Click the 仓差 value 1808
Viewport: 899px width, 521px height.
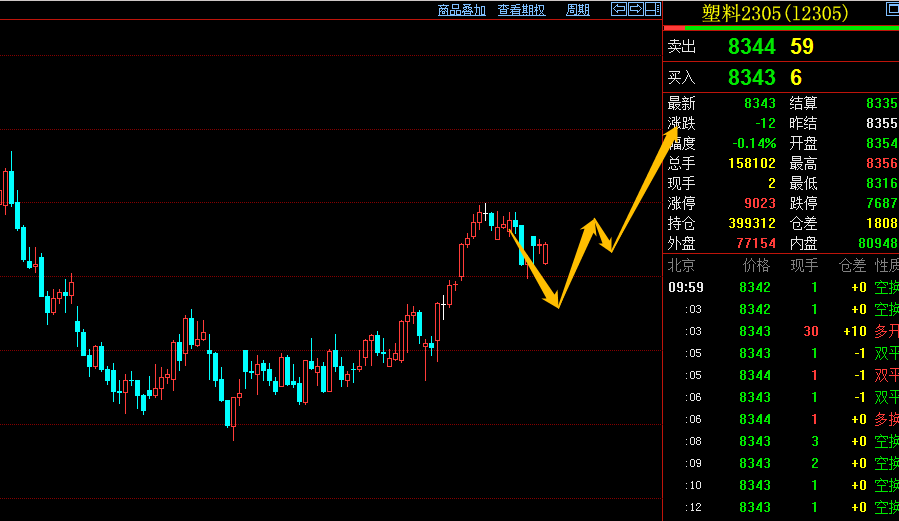(x=882, y=224)
